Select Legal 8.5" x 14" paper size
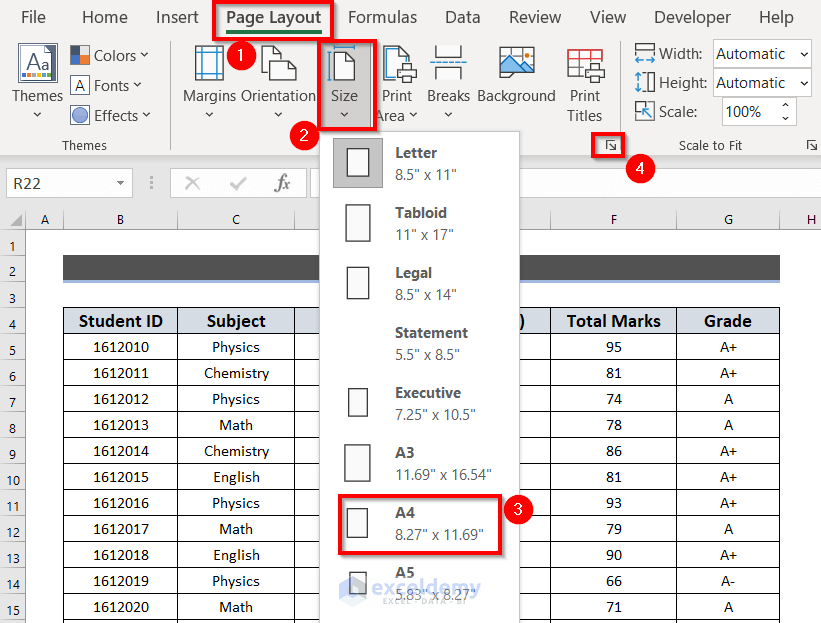Viewport: 821px width, 623px height. coord(419,283)
